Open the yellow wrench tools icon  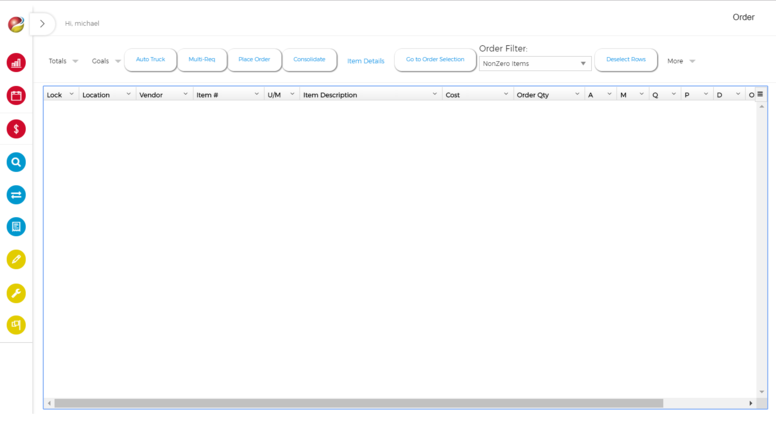[16, 293]
